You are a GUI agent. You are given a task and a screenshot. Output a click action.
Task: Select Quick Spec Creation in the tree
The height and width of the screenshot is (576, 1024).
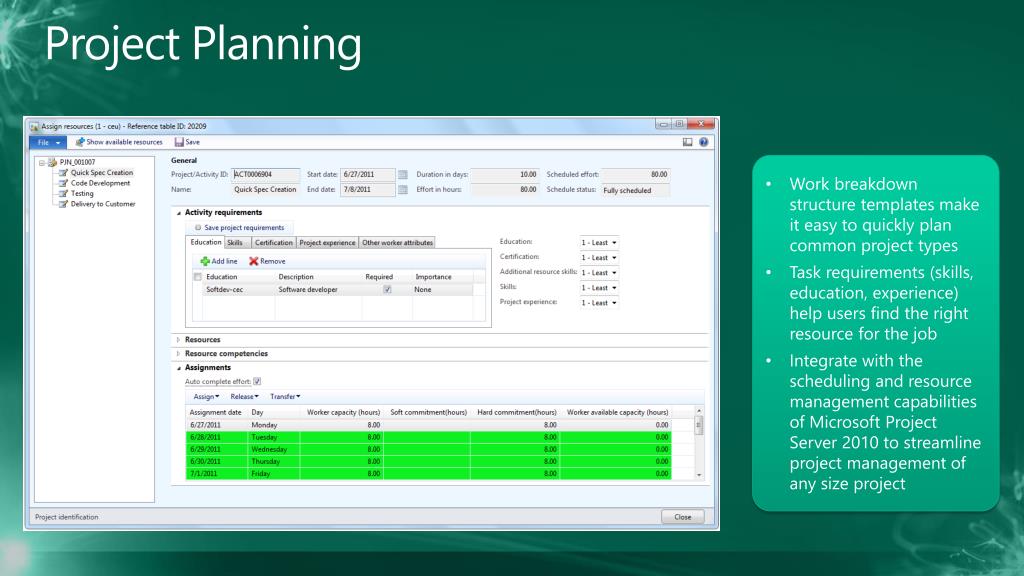tap(102, 173)
